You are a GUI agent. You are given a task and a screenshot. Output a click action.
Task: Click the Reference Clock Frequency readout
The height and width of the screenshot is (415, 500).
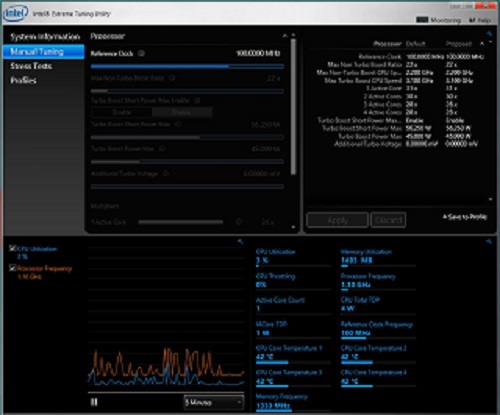click(x=378, y=329)
